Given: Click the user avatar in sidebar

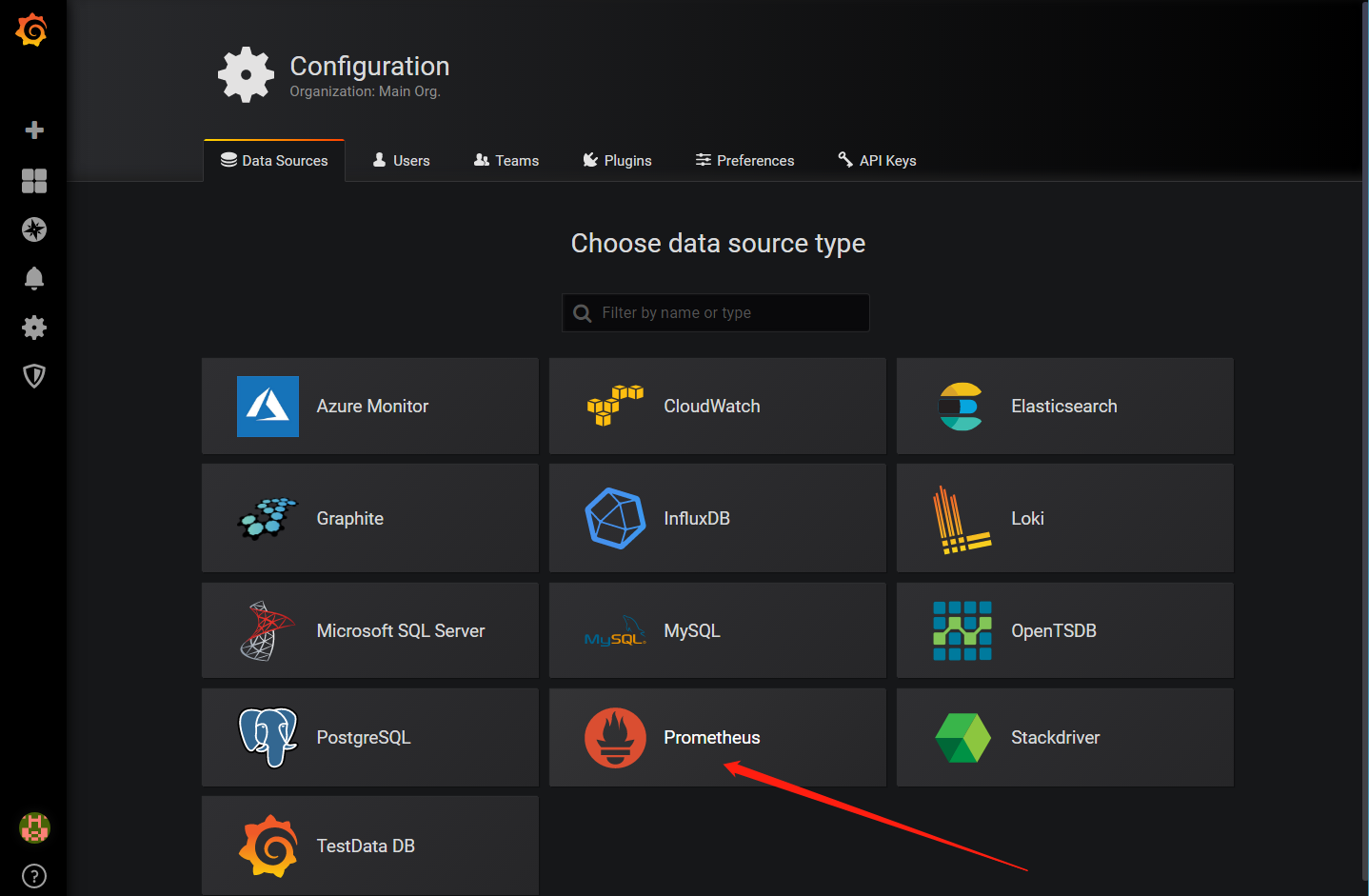Looking at the screenshot, I should click(34, 827).
